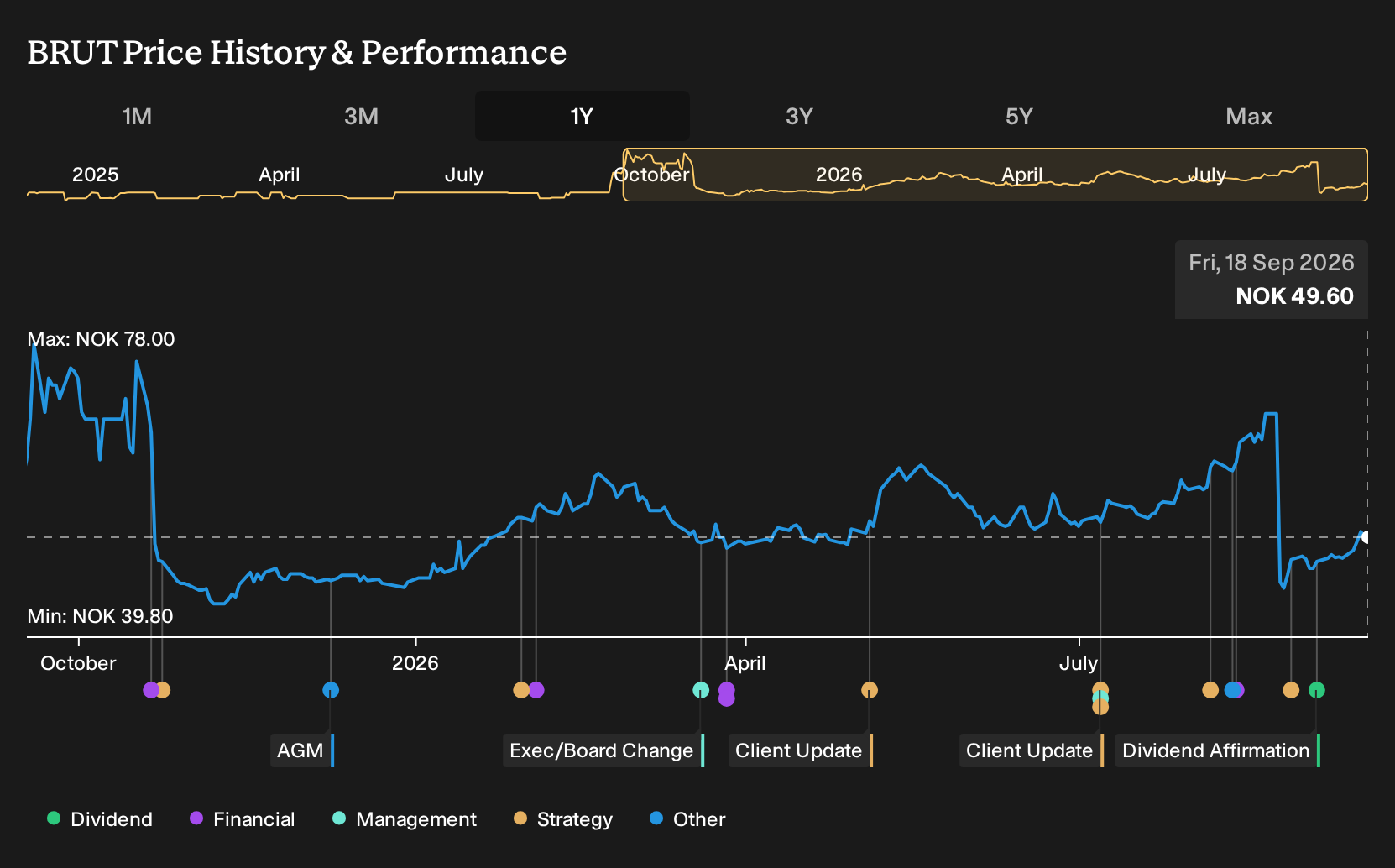The height and width of the screenshot is (868, 1395).
Task: Click the October label on main chart axis
Action: (x=78, y=663)
